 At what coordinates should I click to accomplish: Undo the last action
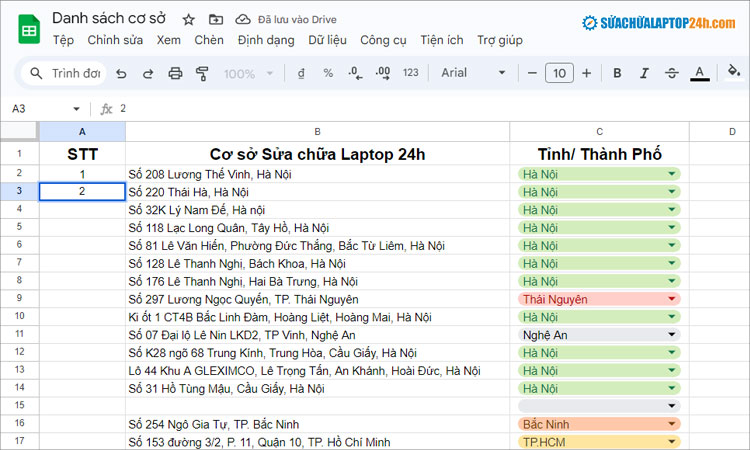tap(121, 73)
